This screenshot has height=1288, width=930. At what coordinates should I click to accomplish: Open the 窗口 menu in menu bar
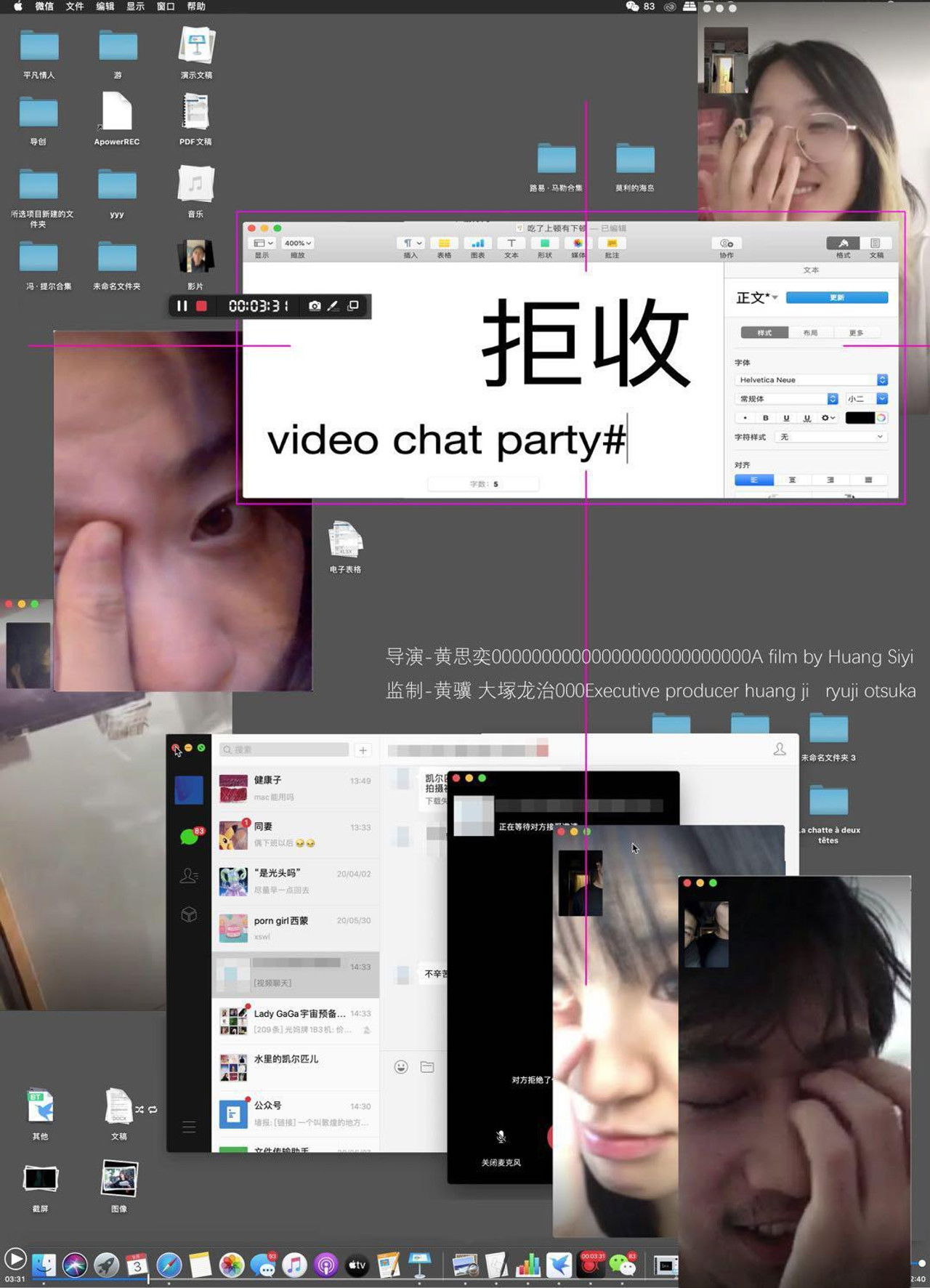coord(166,7)
